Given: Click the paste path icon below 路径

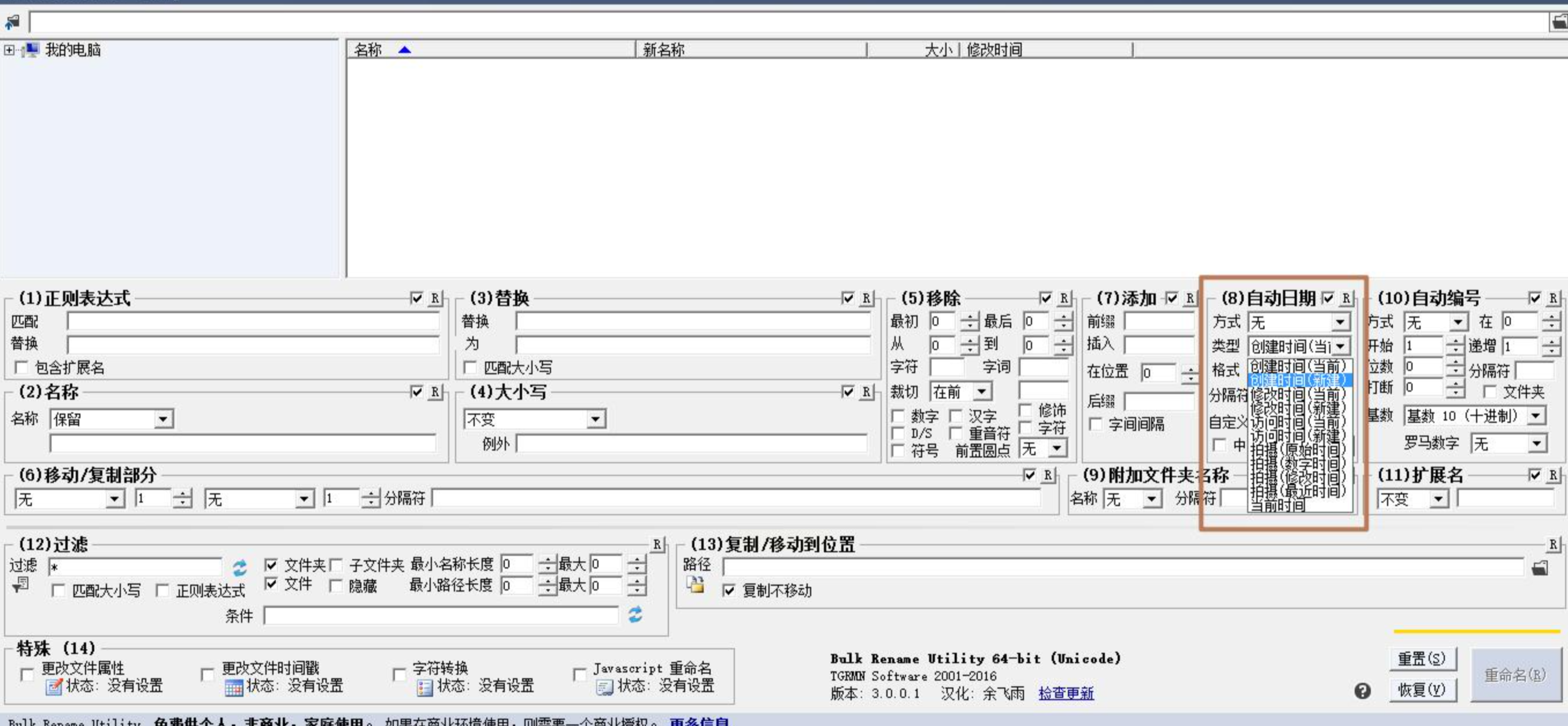Looking at the screenshot, I should pos(695,585).
